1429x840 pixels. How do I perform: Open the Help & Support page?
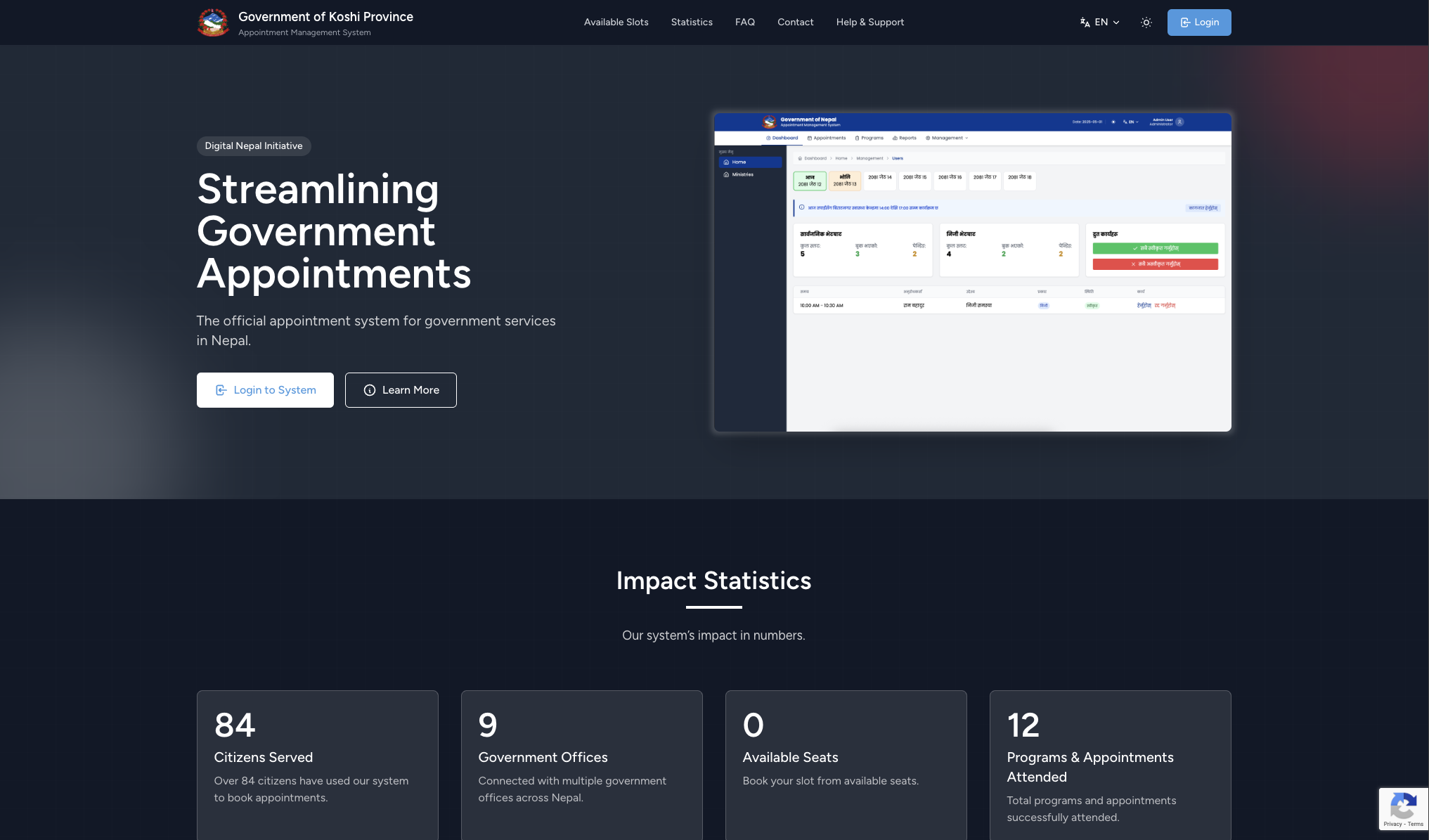coord(869,22)
